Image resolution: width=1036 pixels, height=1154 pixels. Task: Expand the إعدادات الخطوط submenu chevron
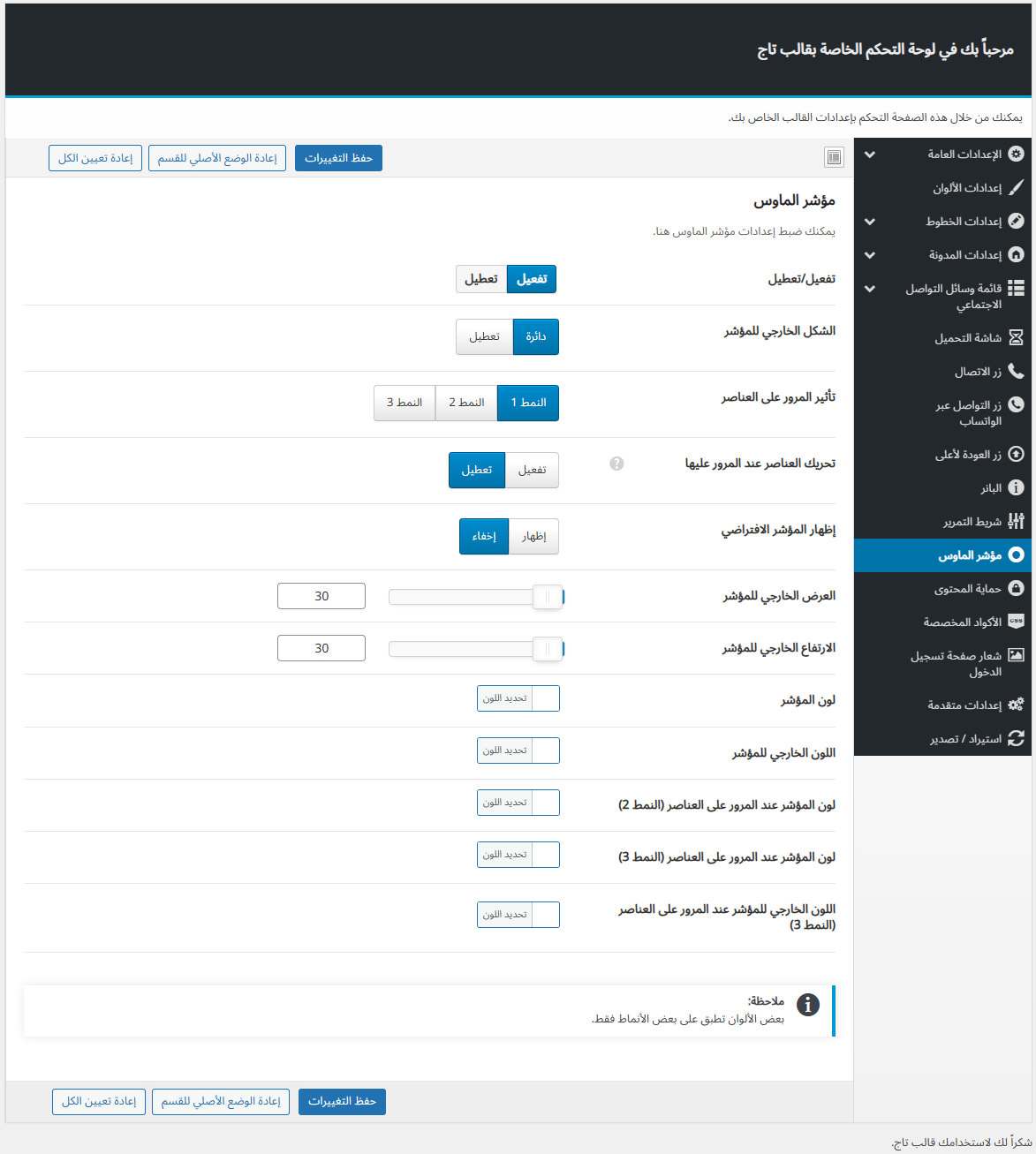coord(870,222)
